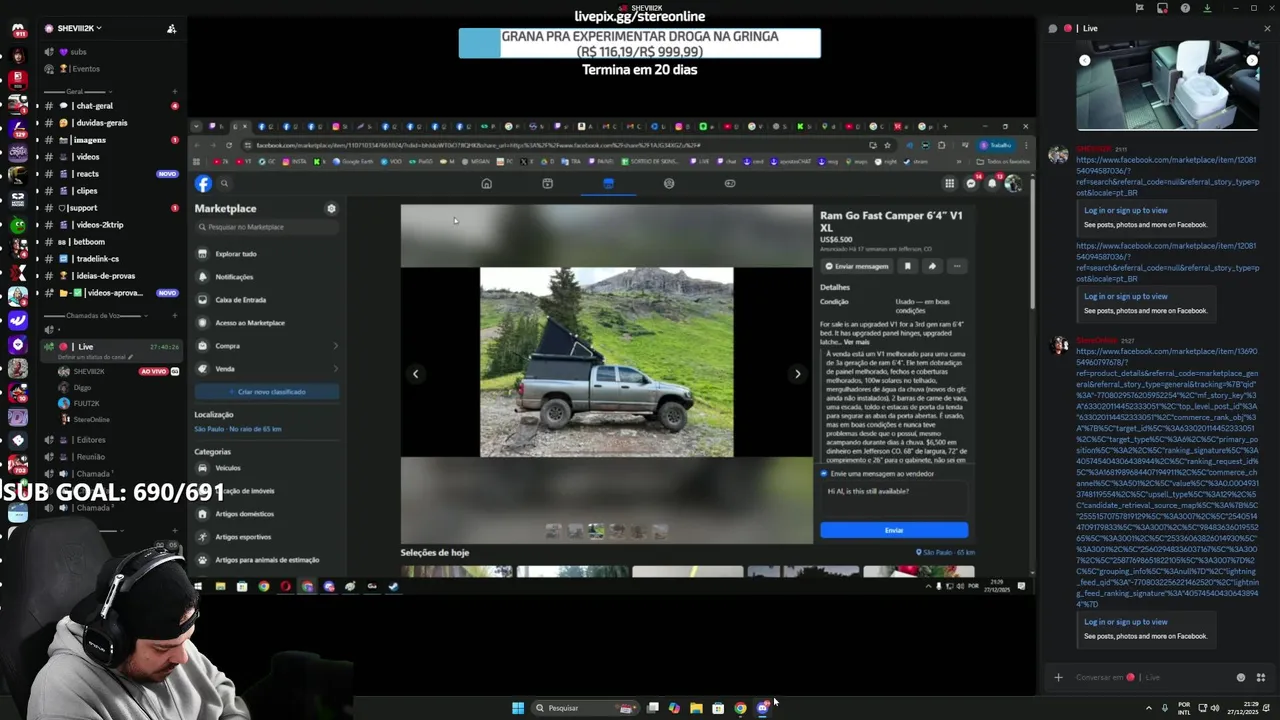Open the Facebook Messenger icon
This screenshot has width=1280, height=720.
[971, 183]
